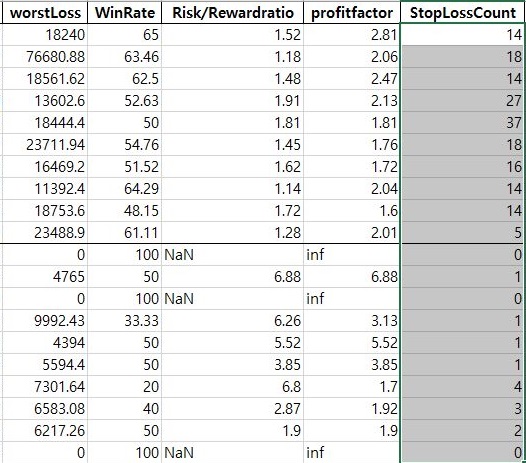The width and height of the screenshot is (526, 463).
Task: Click worstLoss cell 4394
Action: pos(45,343)
